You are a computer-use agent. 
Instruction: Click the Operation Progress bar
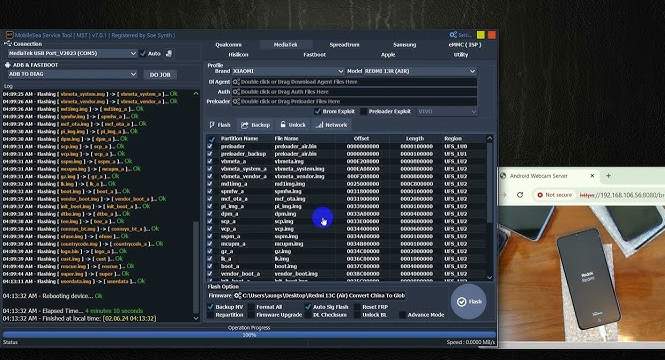(249, 335)
